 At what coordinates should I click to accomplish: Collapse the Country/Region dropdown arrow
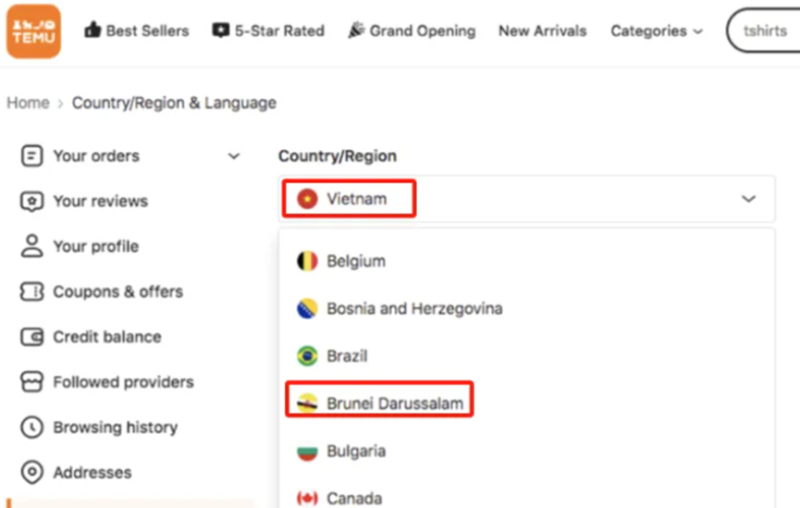pos(748,199)
